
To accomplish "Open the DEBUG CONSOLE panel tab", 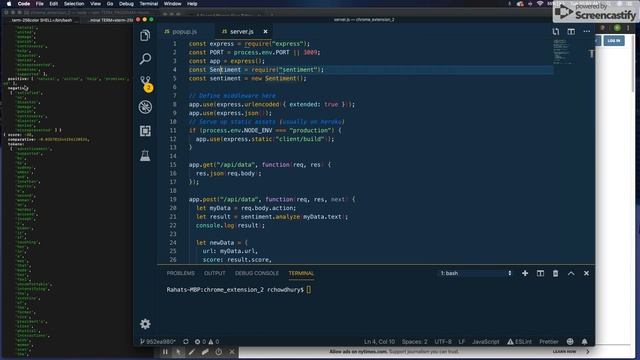I will 257,273.
